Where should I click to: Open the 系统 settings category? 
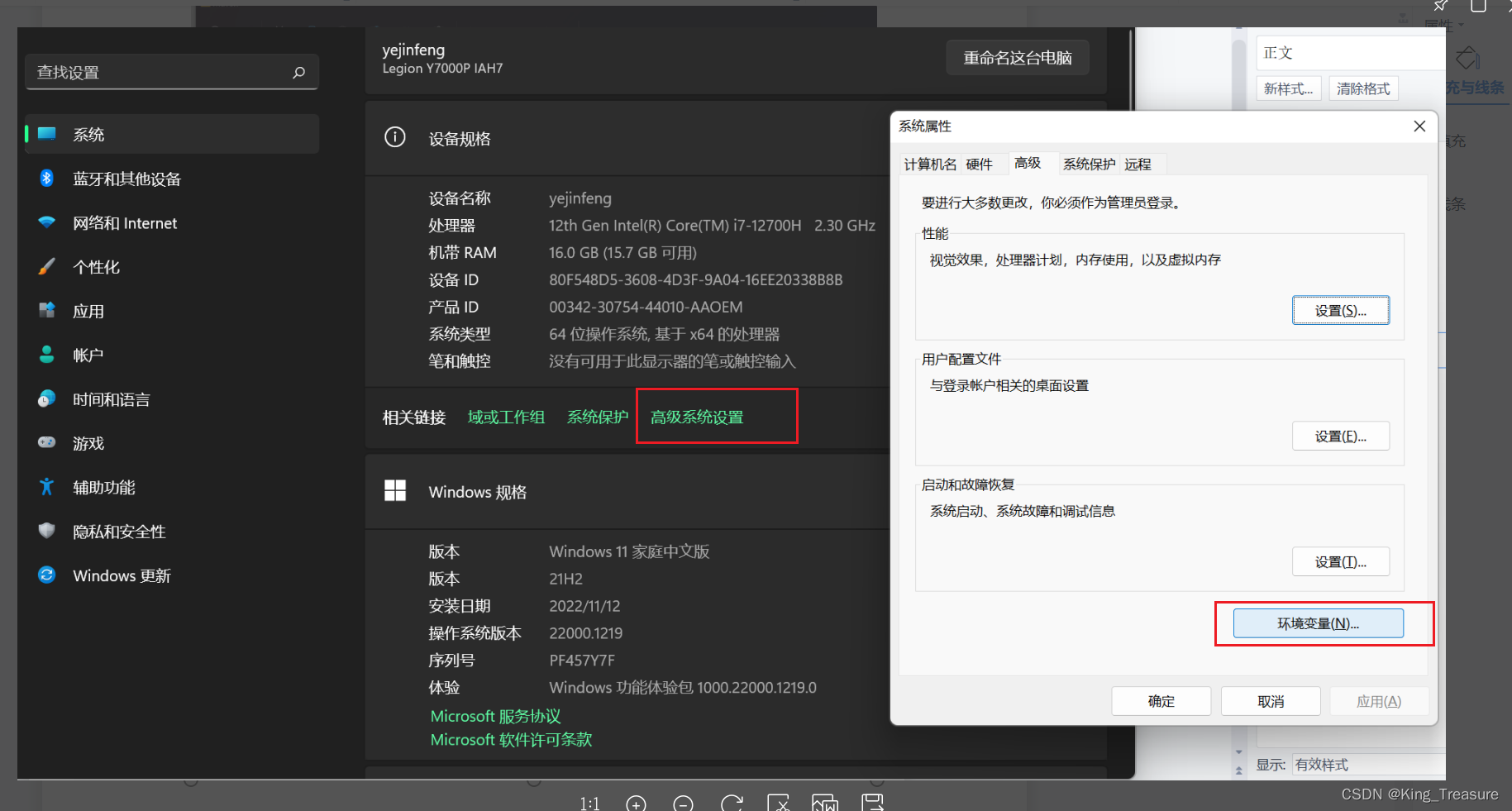pos(172,135)
